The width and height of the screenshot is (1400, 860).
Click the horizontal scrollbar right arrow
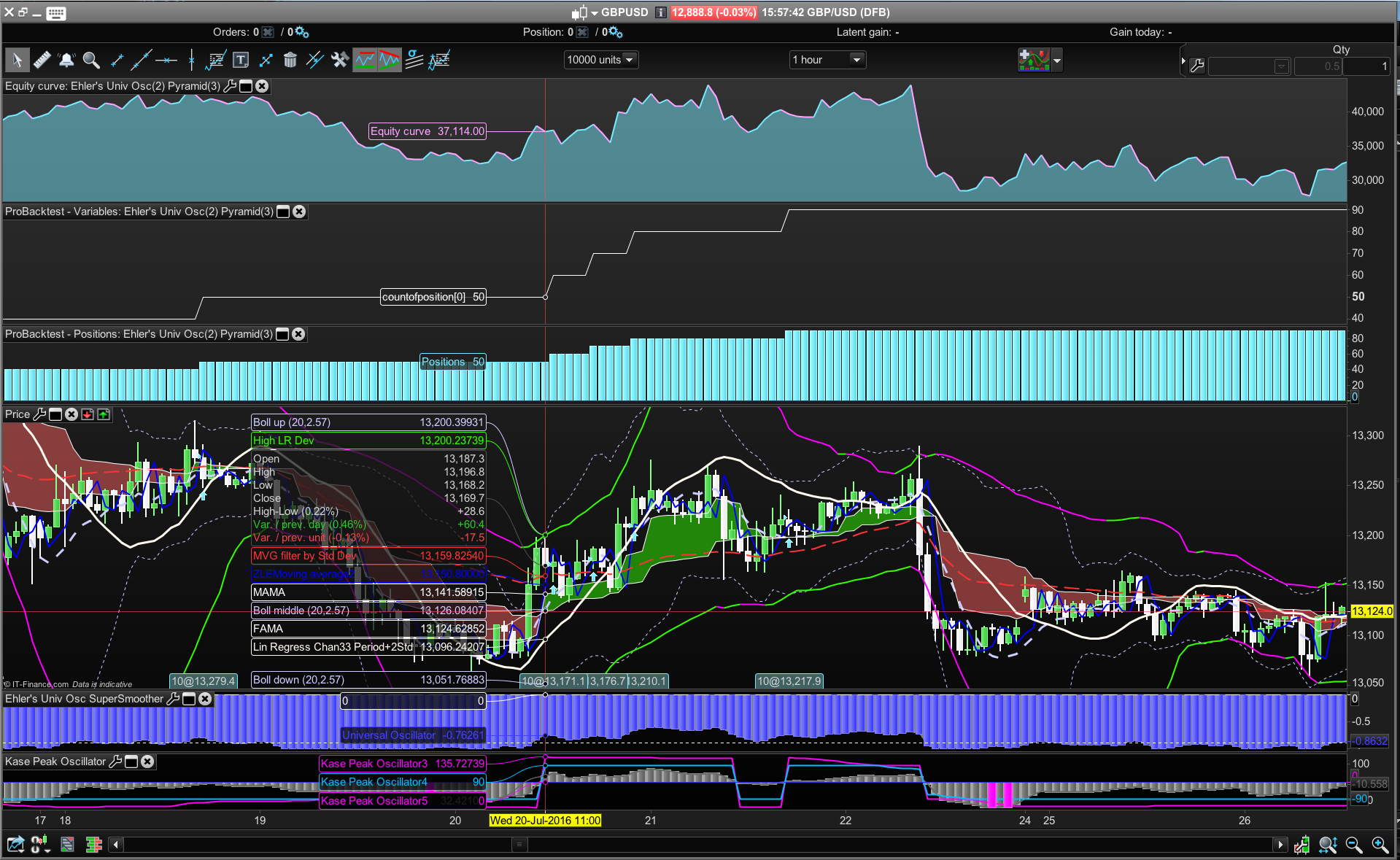pos(1280,845)
